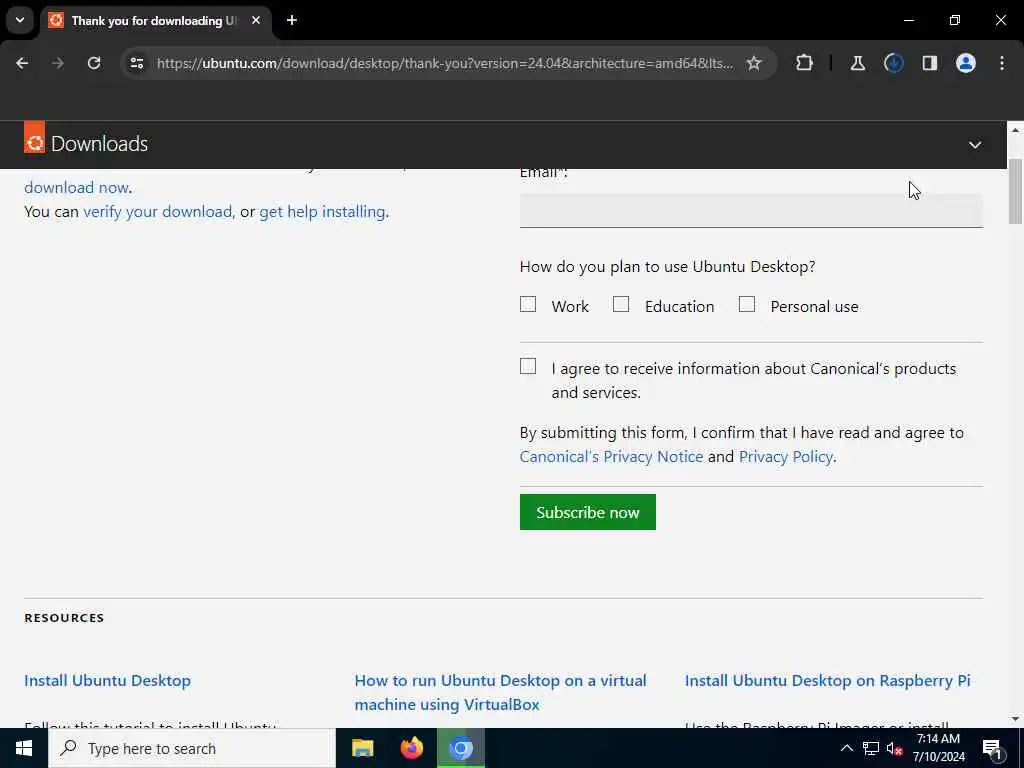Bookmark this page with the star icon
Viewport: 1024px width, 768px height.
click(x=754, y=63)
